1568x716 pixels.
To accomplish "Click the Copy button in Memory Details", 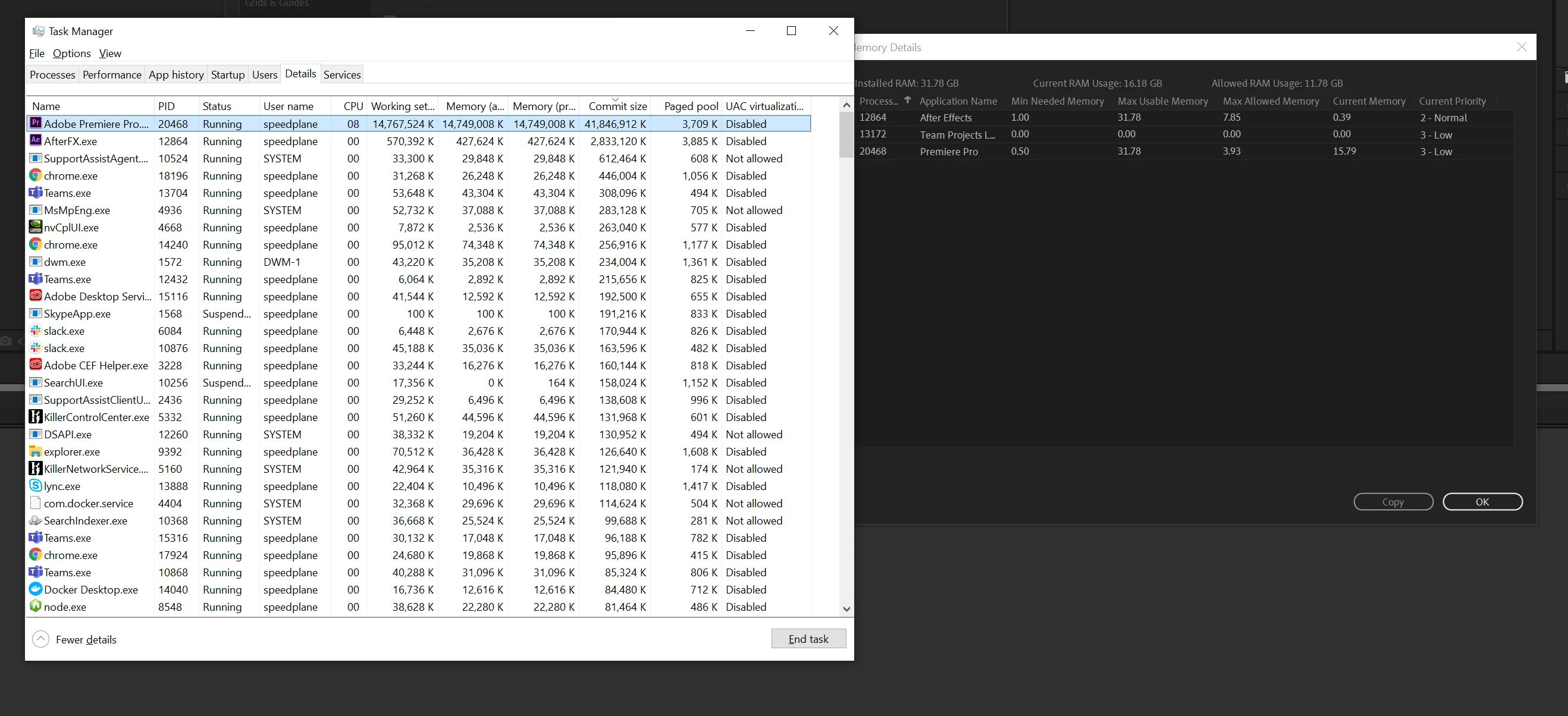I will (x=1393, y=502).
